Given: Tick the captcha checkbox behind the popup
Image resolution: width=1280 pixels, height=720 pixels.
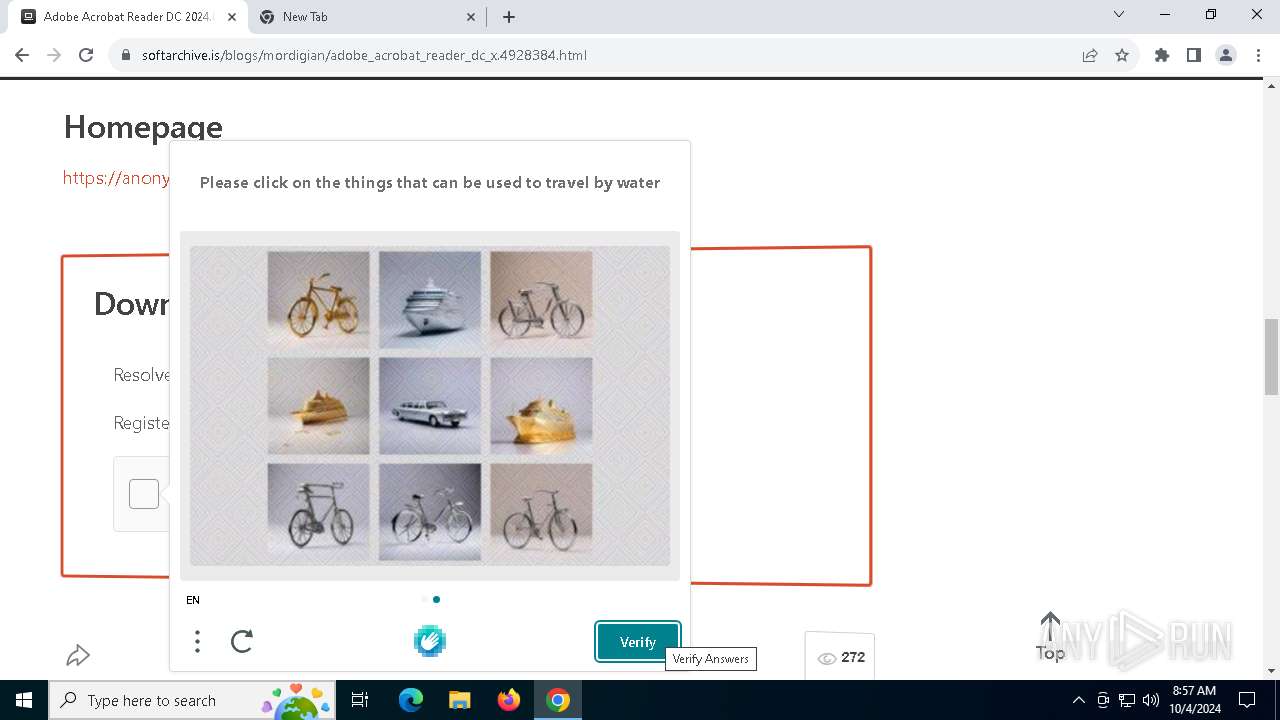Looking at the screenshot, I should point(144,494).
